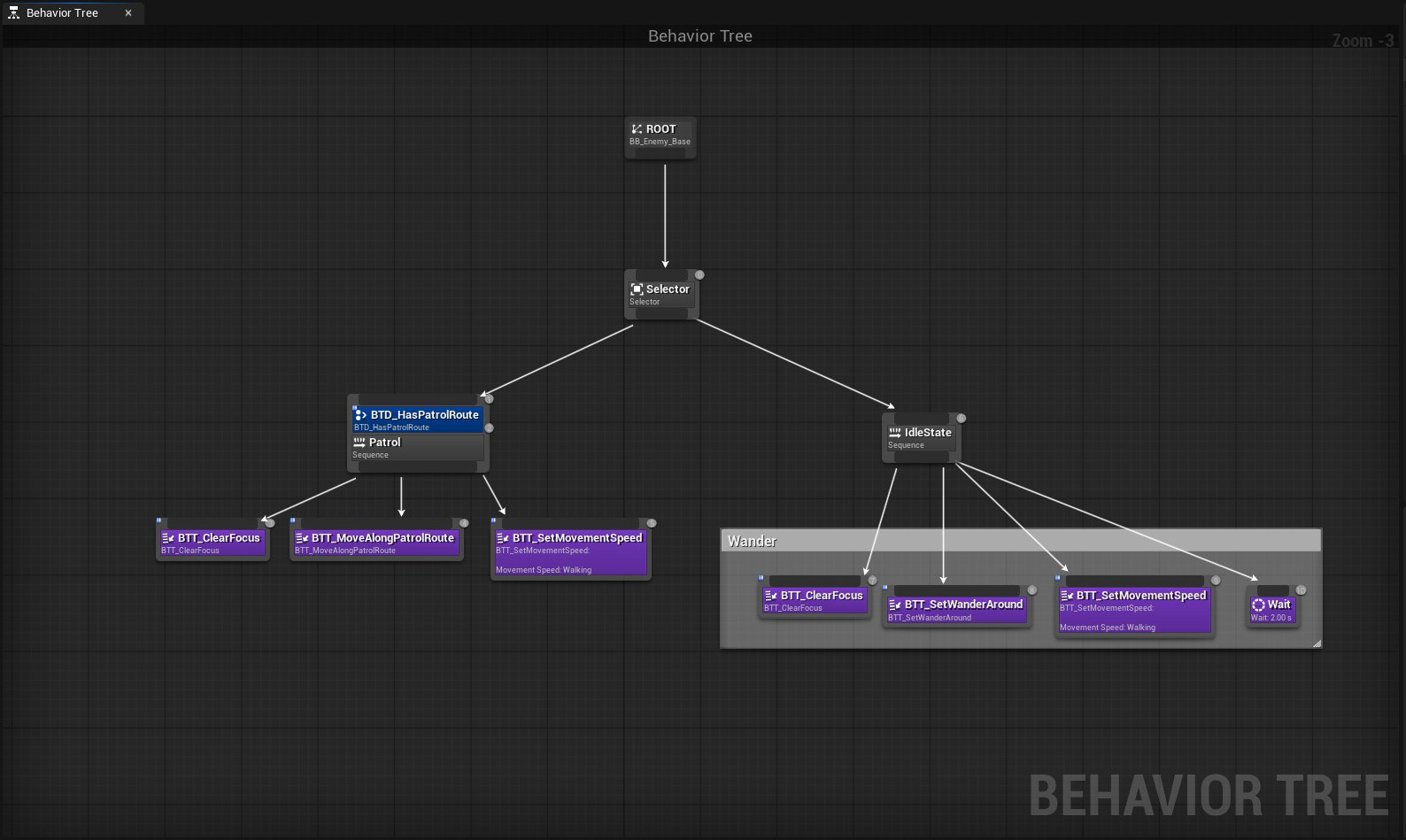The height and width of the screenshot is (840, 1406).
Task: Click the IdleState sequence icon
Action: (x=895, y=433)
